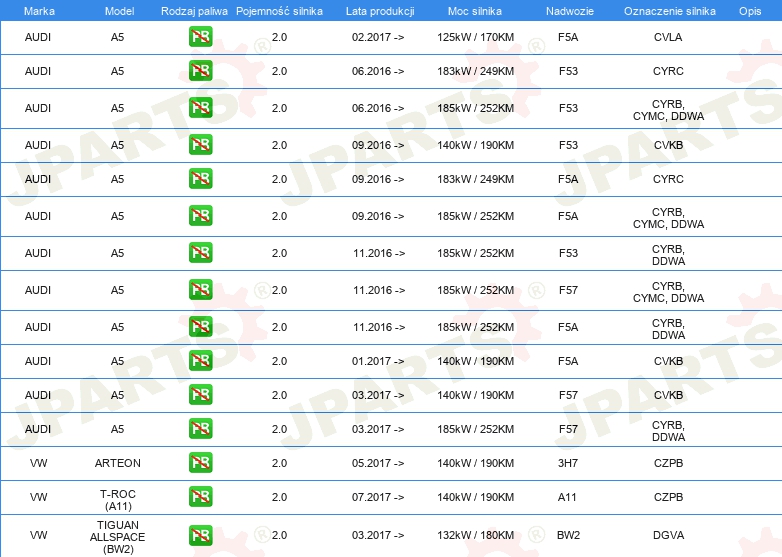
Task: Click the A11 body code in Nadwozie column
Action: (567, 497)
